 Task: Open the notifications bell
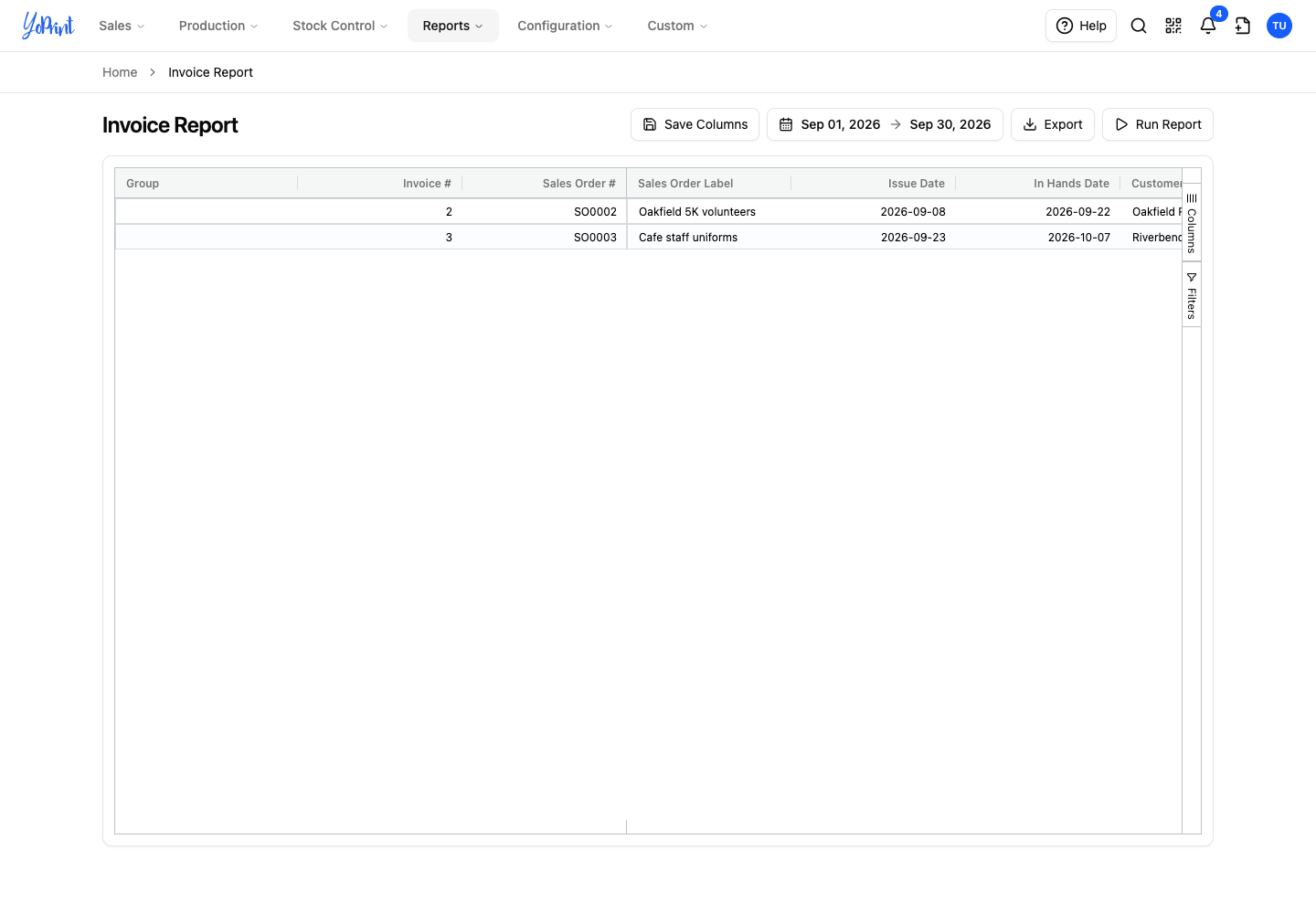tap(1208, 26)
